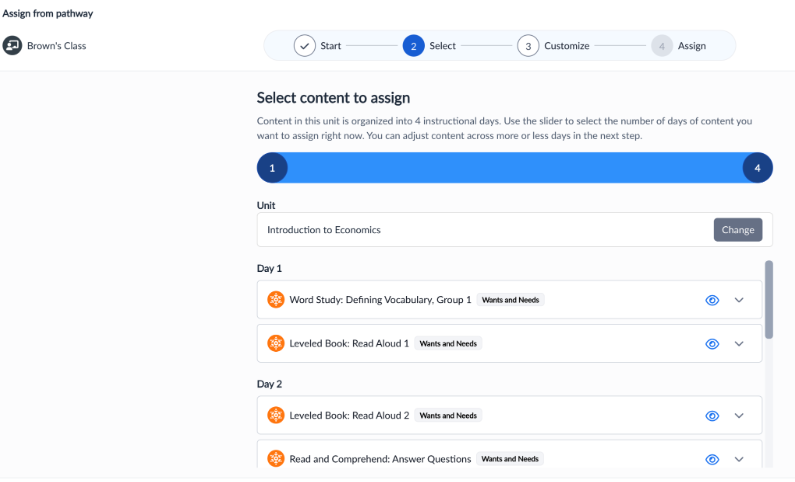
Task: Click the content list vertical scrollbar
Action: (x=768, y=300)
